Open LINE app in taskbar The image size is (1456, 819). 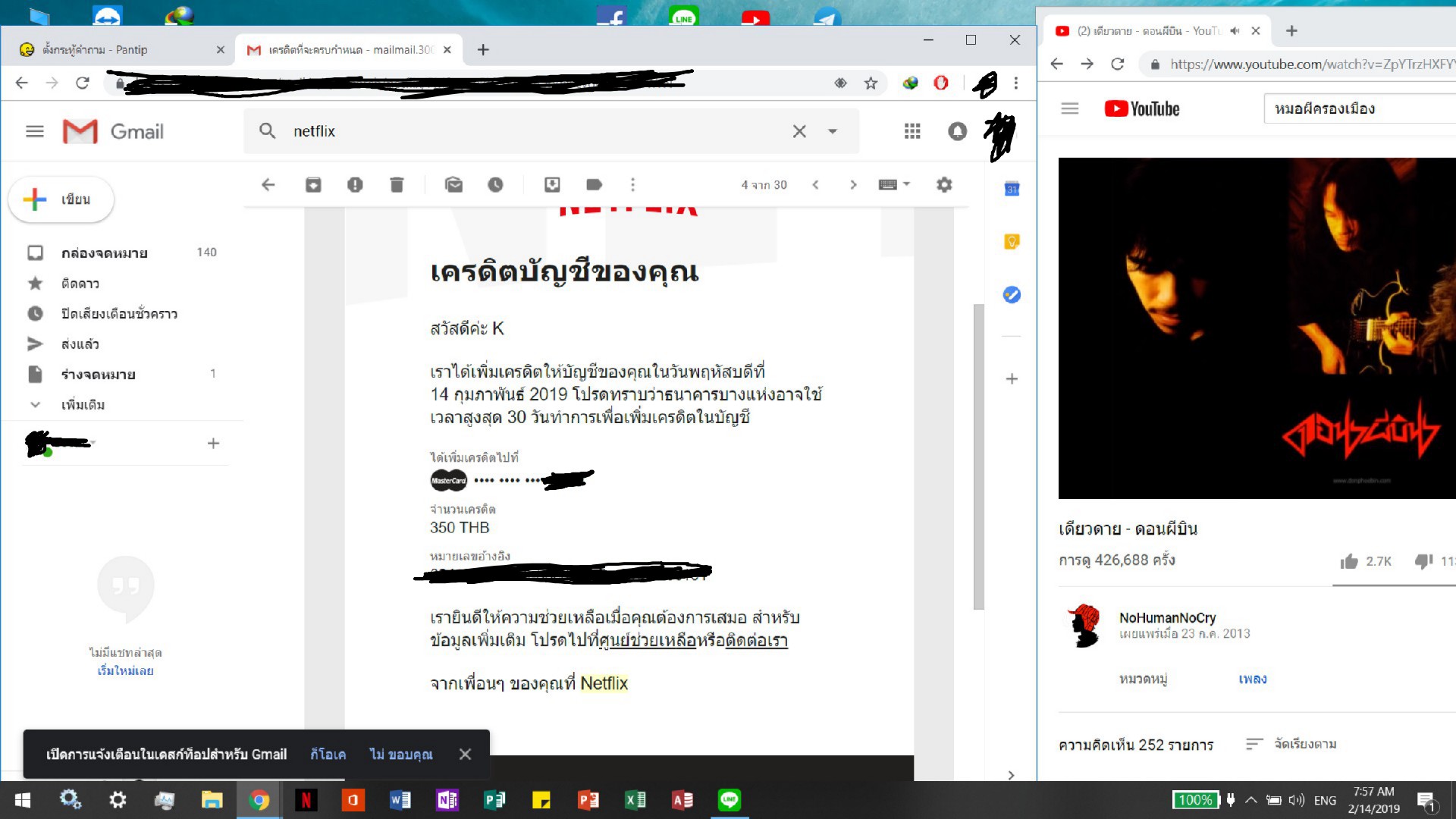(x=730, y=800)
